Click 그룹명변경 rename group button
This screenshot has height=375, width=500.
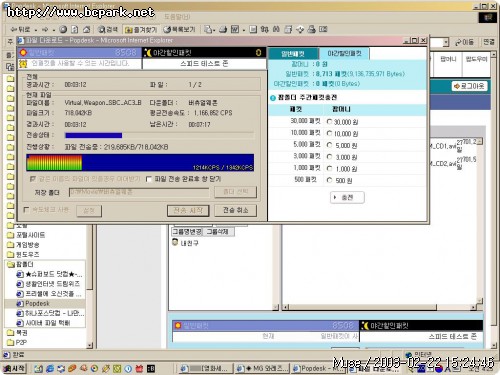click(187, 232)
